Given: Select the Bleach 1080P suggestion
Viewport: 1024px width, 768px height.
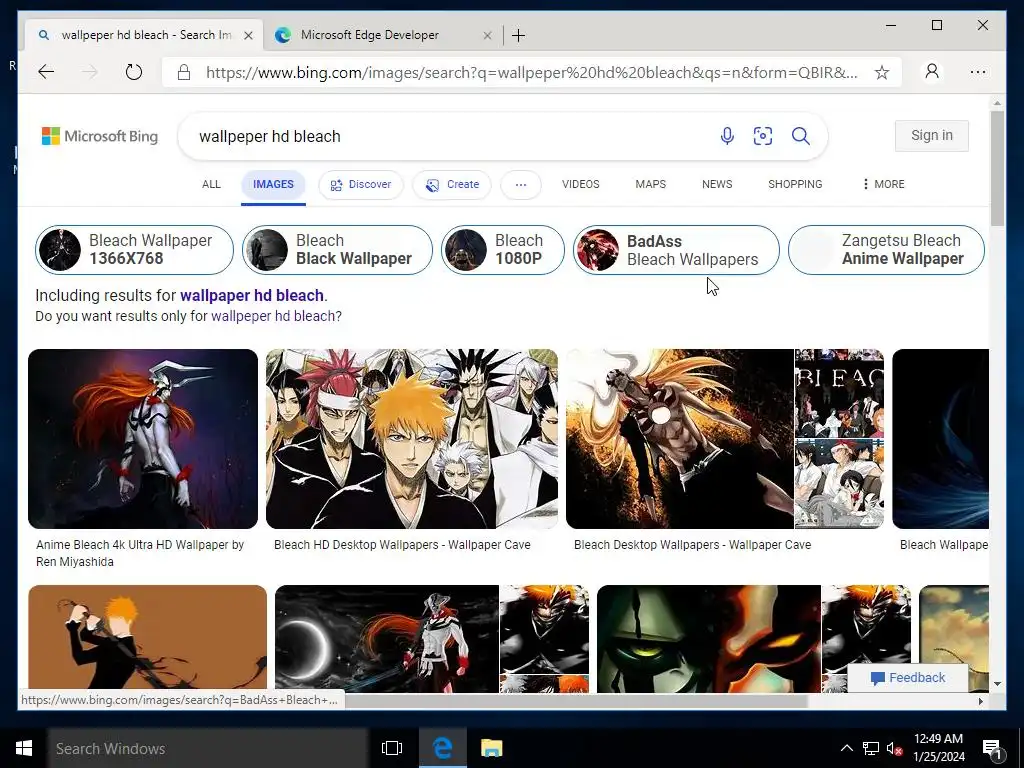Looking at the screenshot, I should tap(503, 249).
